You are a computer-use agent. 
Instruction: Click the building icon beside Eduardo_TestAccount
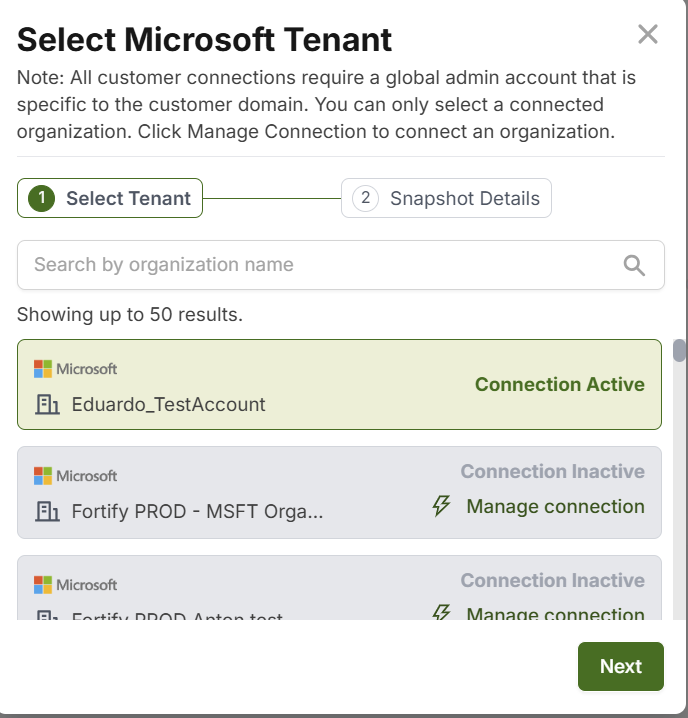coord(47,405)
